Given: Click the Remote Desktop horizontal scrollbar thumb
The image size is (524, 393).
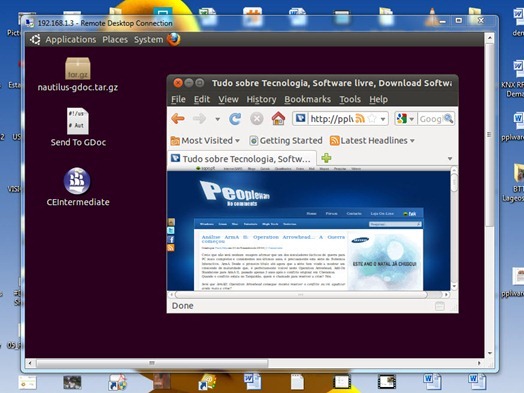Looking at the screenshot, I should pos(152,363).
